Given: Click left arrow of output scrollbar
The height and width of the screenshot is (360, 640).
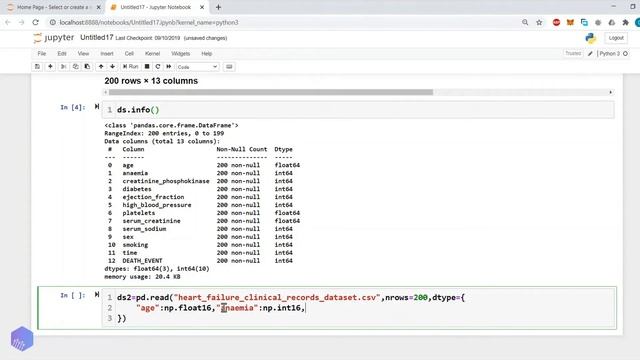Looking at the screenshot, I should (106, 92).
